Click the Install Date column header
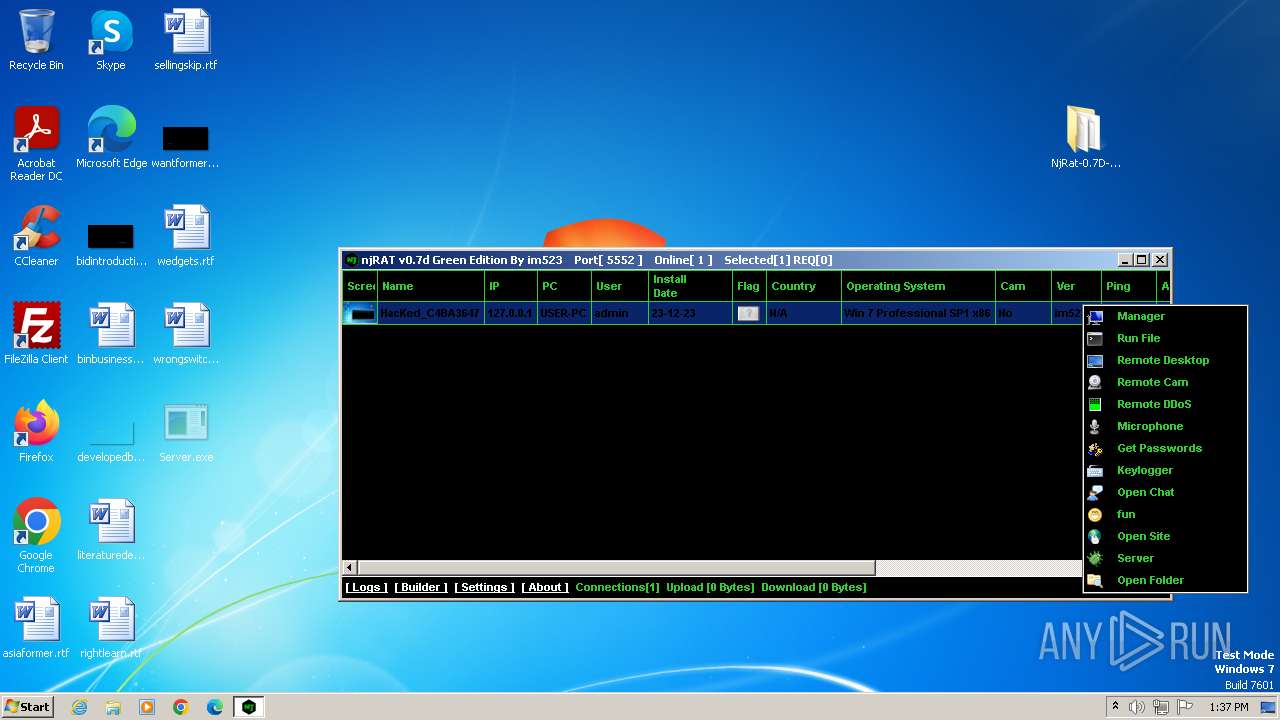The width and height of the screenshot is (1280, 720). [690, 286]
